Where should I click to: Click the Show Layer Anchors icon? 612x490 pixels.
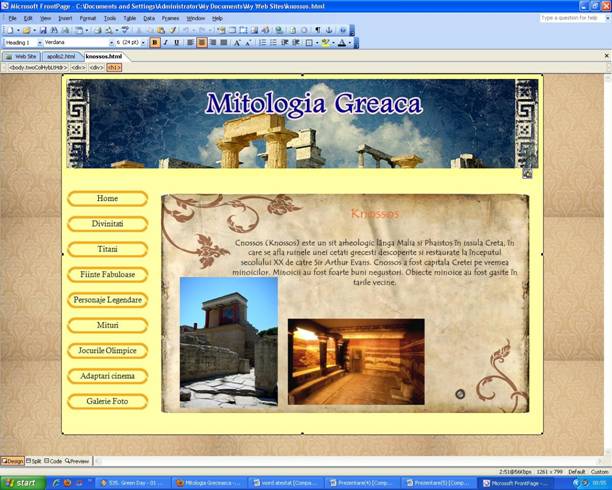coord(329,30)
